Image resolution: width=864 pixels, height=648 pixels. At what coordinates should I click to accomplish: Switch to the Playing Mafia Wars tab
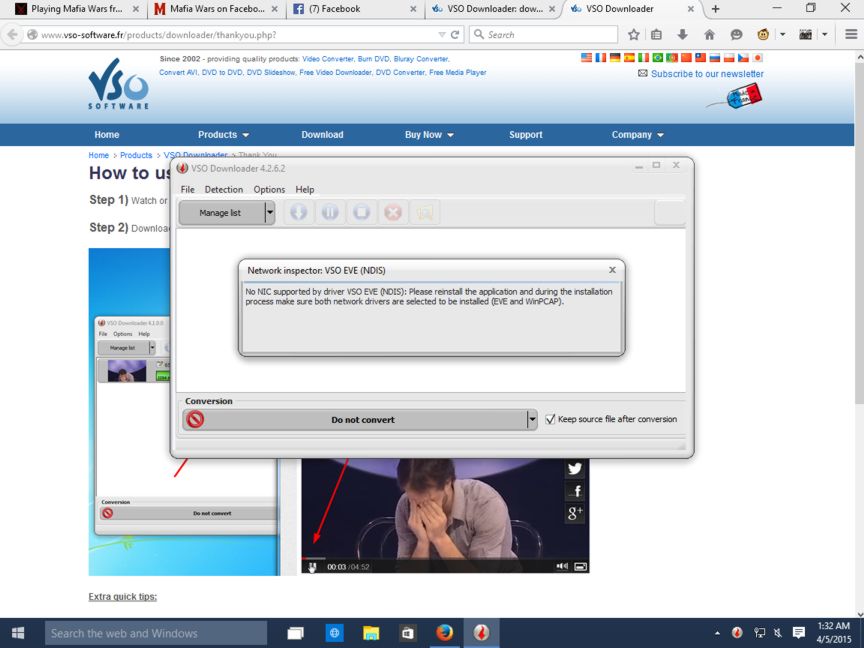point(77,9)
